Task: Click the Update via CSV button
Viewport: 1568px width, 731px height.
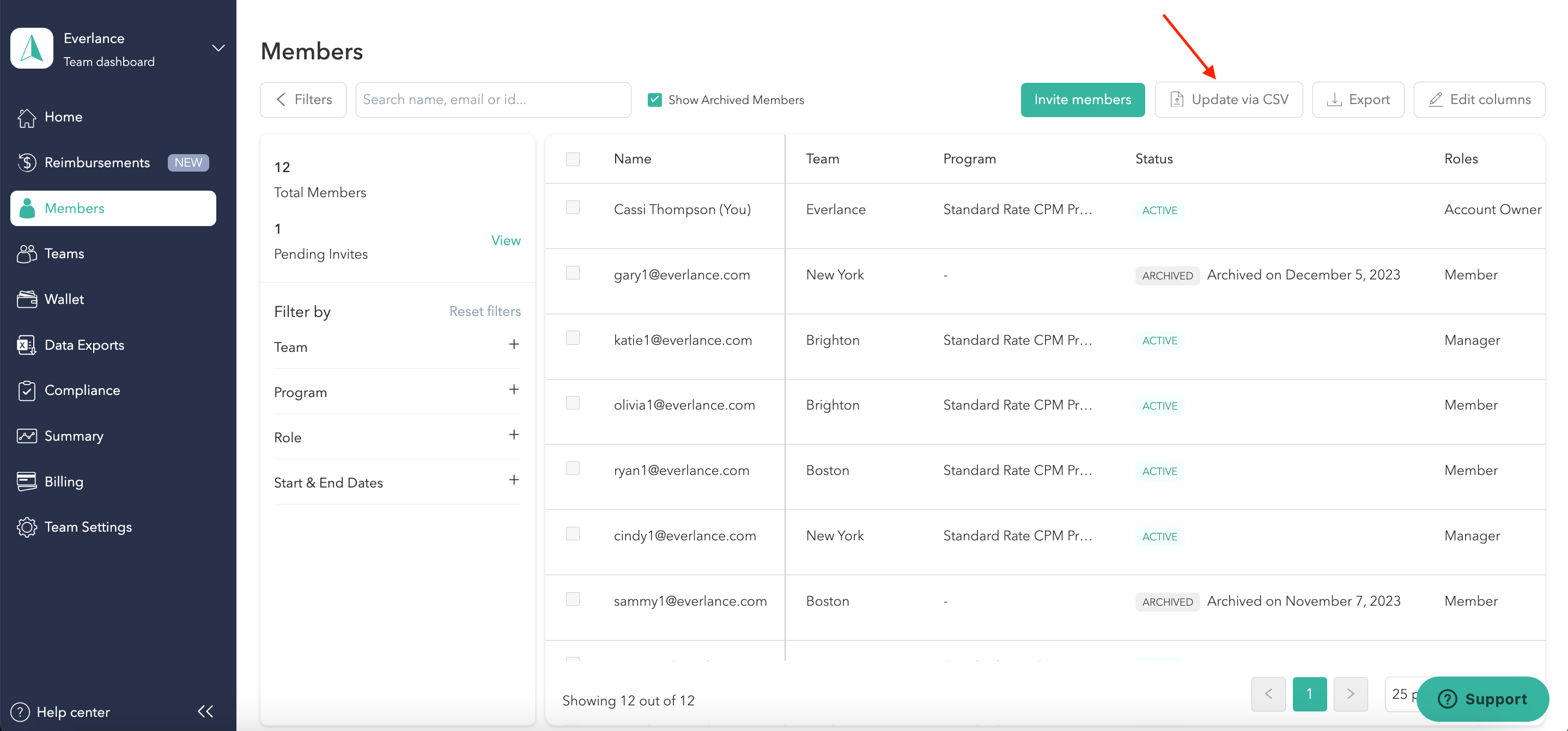Action: click(1229, 100)
